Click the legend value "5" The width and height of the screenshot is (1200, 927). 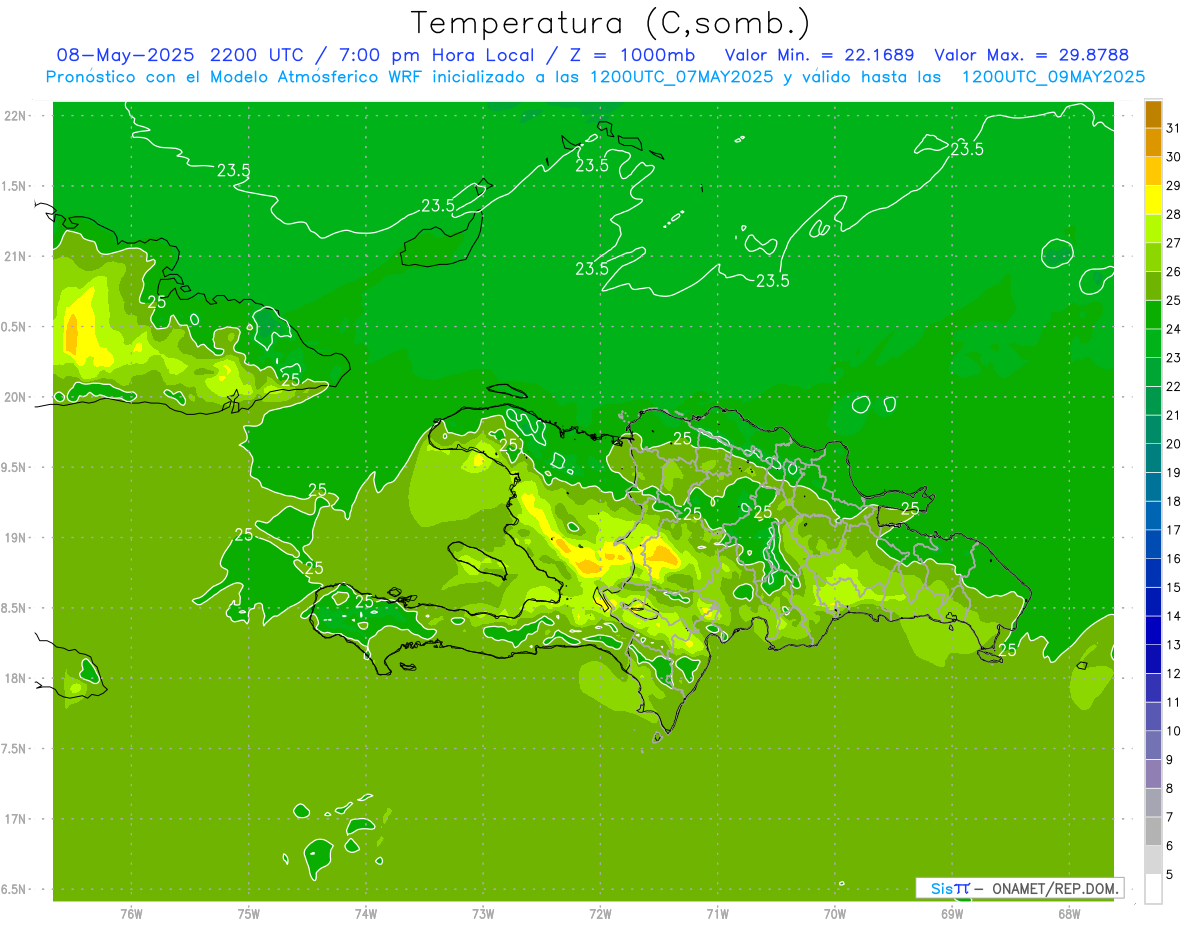click(x=1170, y=875)
